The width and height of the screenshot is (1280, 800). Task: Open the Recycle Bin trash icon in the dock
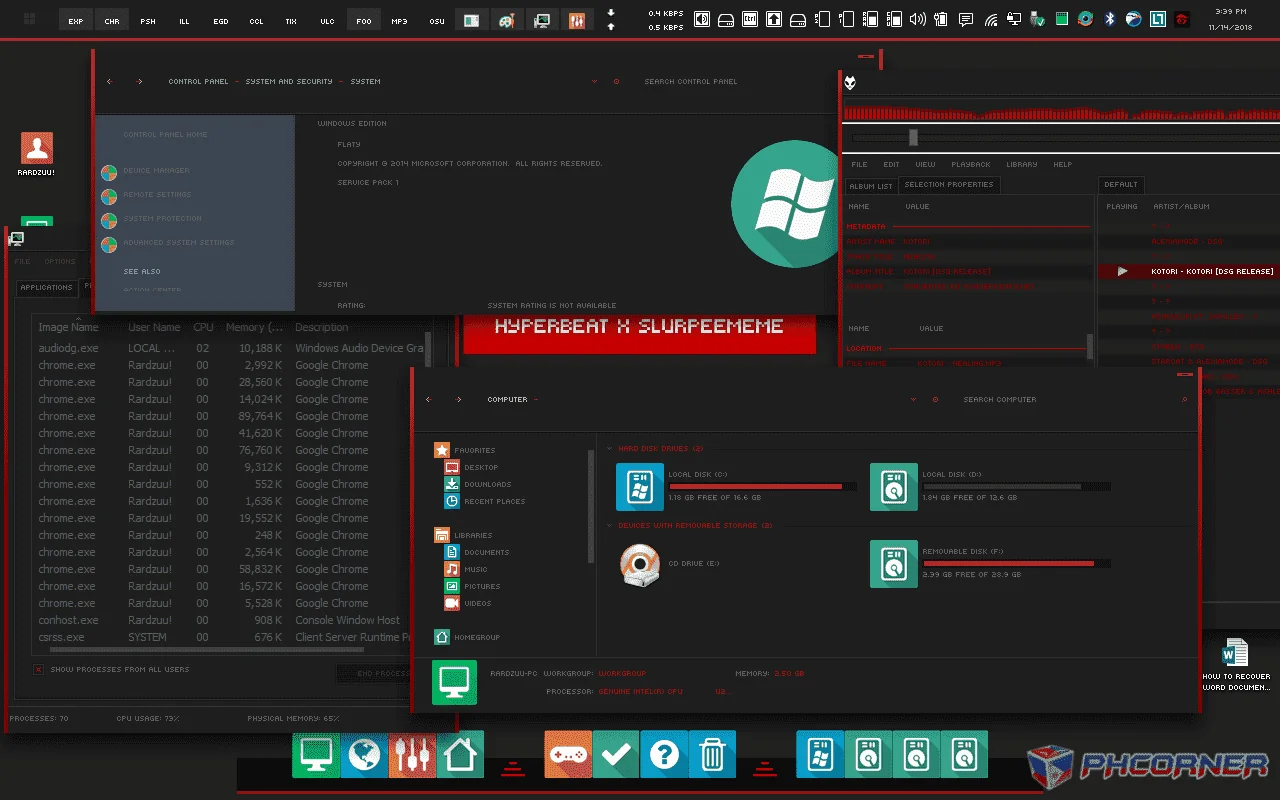pos(712,754)
